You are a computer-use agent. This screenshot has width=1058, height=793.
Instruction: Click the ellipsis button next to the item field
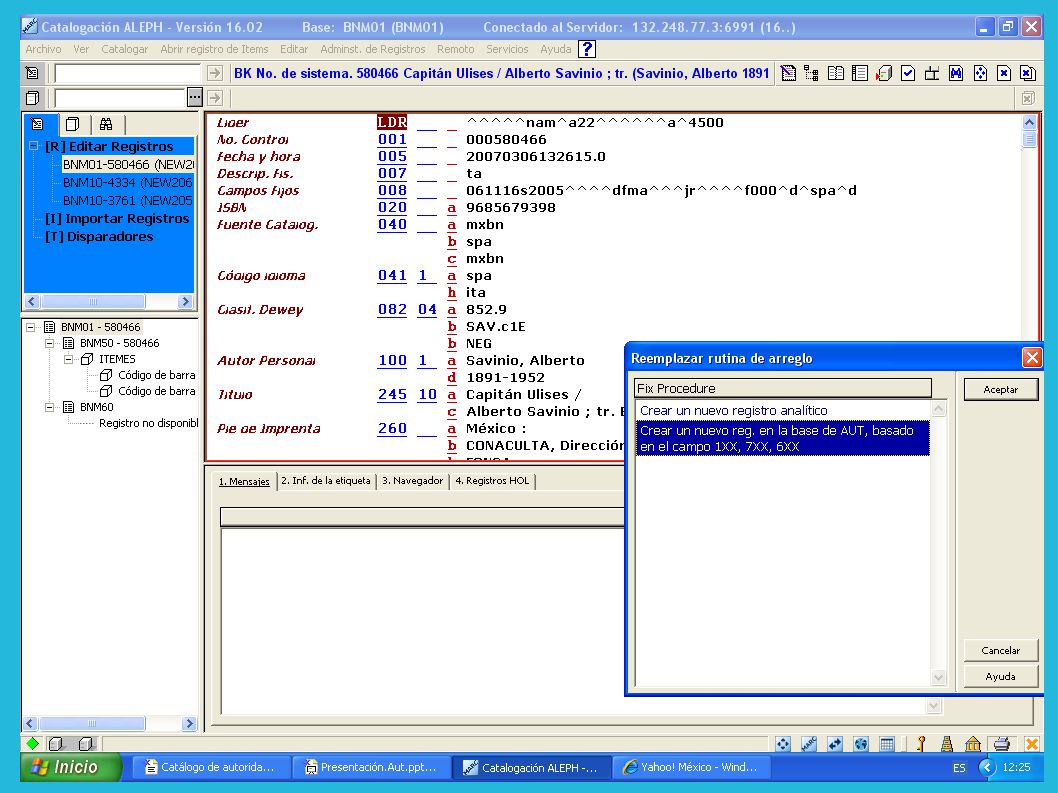click(194, 97)
